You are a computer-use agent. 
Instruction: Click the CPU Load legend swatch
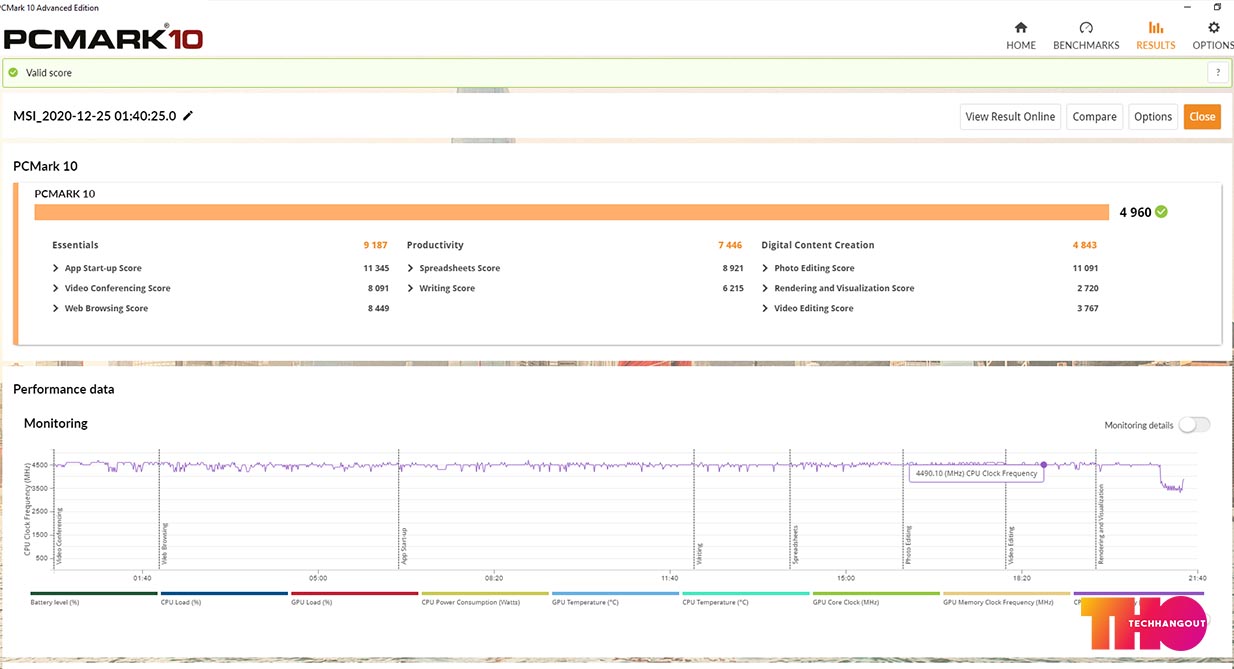click(x=224, y=593)
